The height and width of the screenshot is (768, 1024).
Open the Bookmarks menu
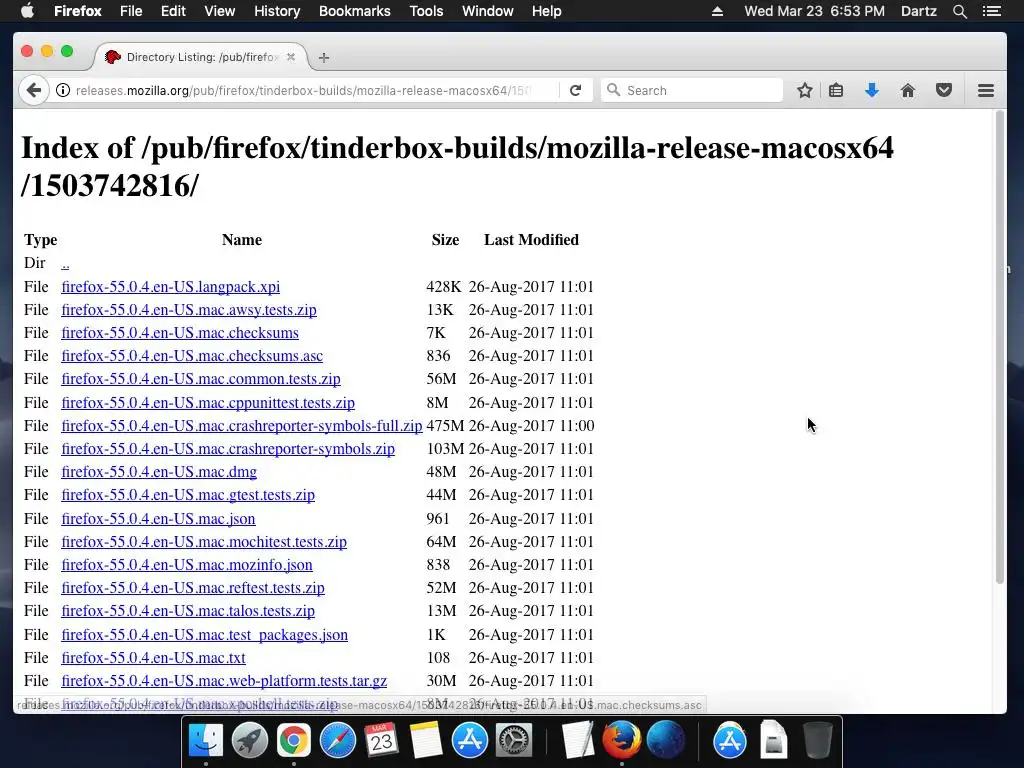click(x=355, y=11)
